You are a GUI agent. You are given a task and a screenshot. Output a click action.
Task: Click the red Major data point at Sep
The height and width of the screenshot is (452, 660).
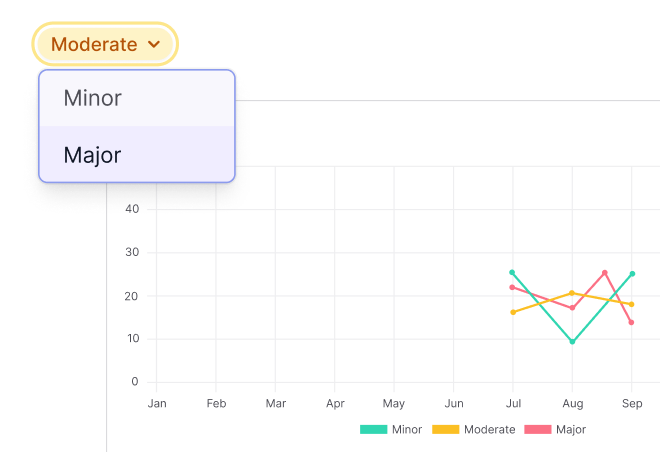point(632,322)
